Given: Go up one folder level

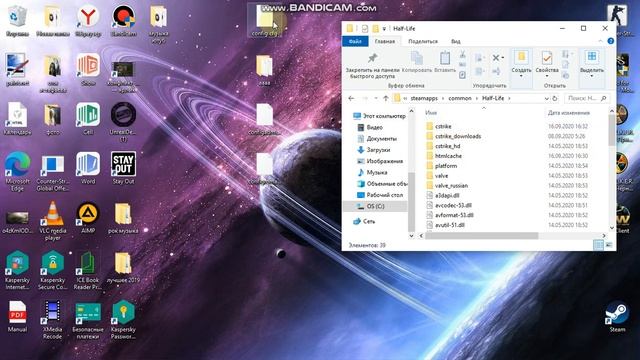Looking at the screenshot, I should point(386,98).
